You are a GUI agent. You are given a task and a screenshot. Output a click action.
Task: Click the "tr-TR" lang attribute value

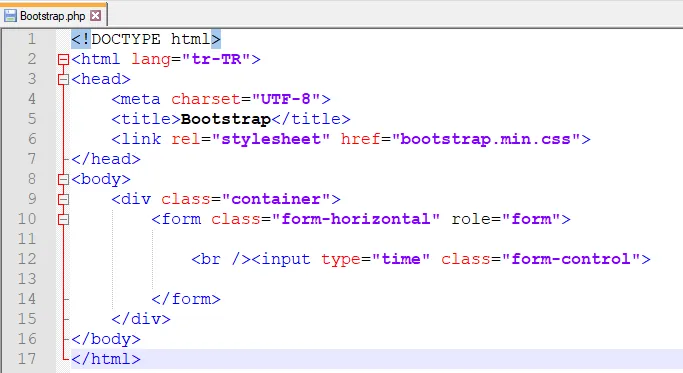pyautogui.click(x=216, y=59)
